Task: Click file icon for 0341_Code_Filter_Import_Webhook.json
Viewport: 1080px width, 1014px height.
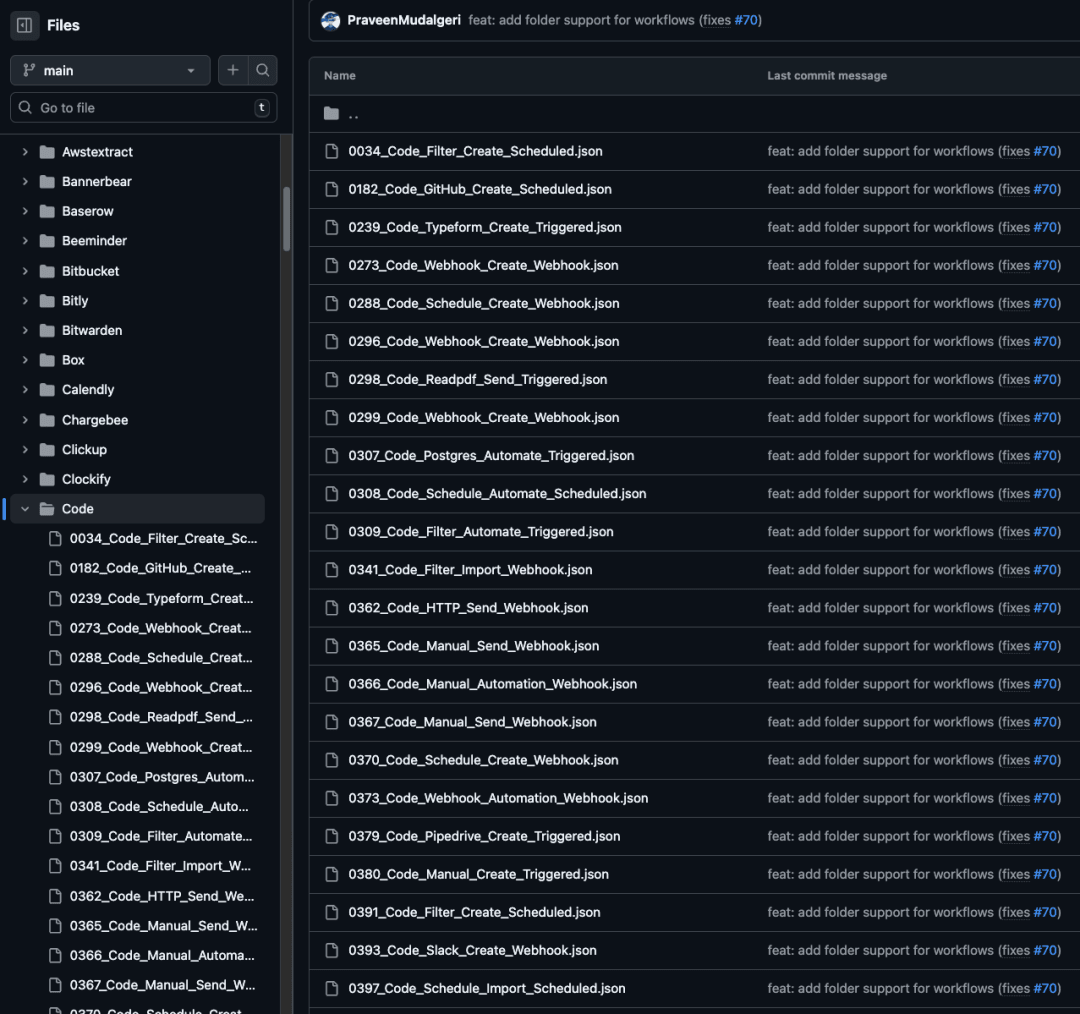Action: [x=331, y=570]
